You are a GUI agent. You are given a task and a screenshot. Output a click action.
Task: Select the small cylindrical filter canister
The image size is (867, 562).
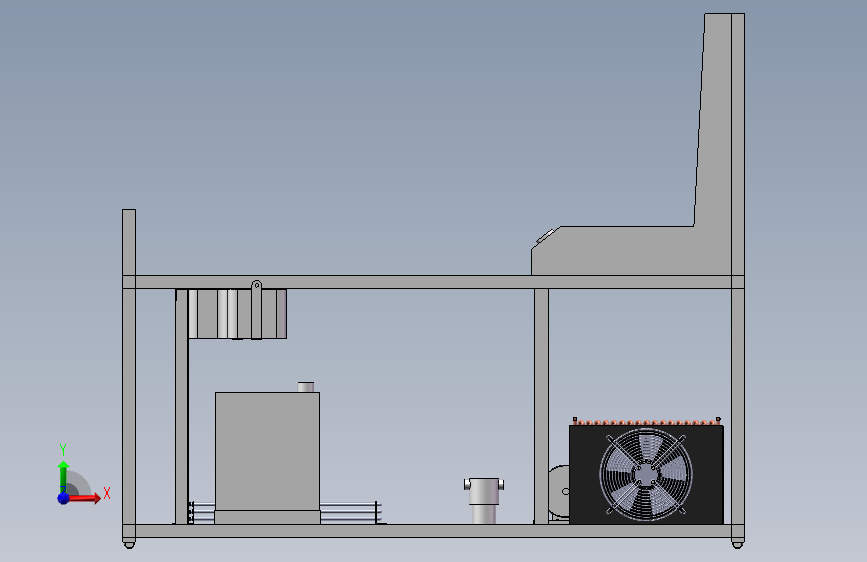(484, 500)
